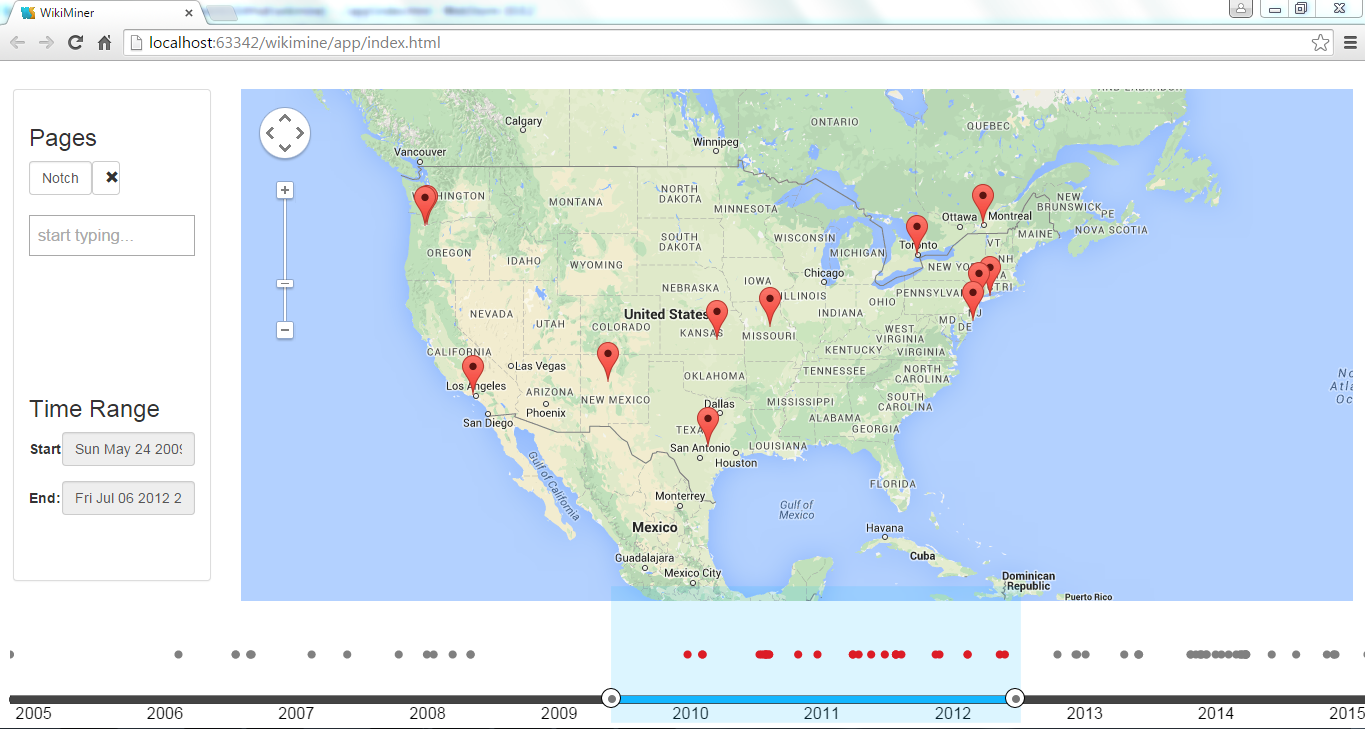The width and height of the screenshot is (1365, 729).
Task: Click the Pages heading
Action: [x=63, y=138]
